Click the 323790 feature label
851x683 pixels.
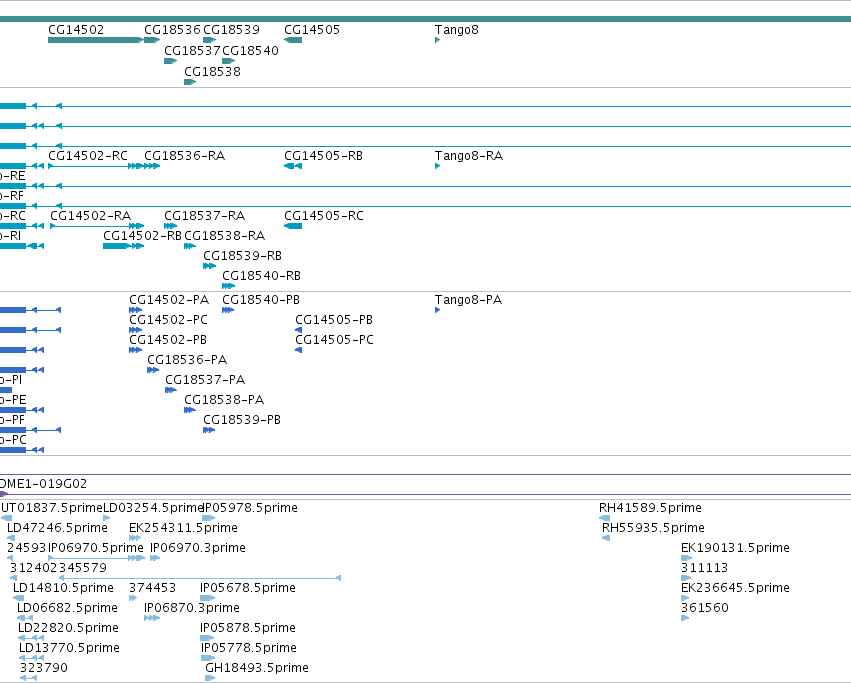pyautogui.click(x=44, y=668)
